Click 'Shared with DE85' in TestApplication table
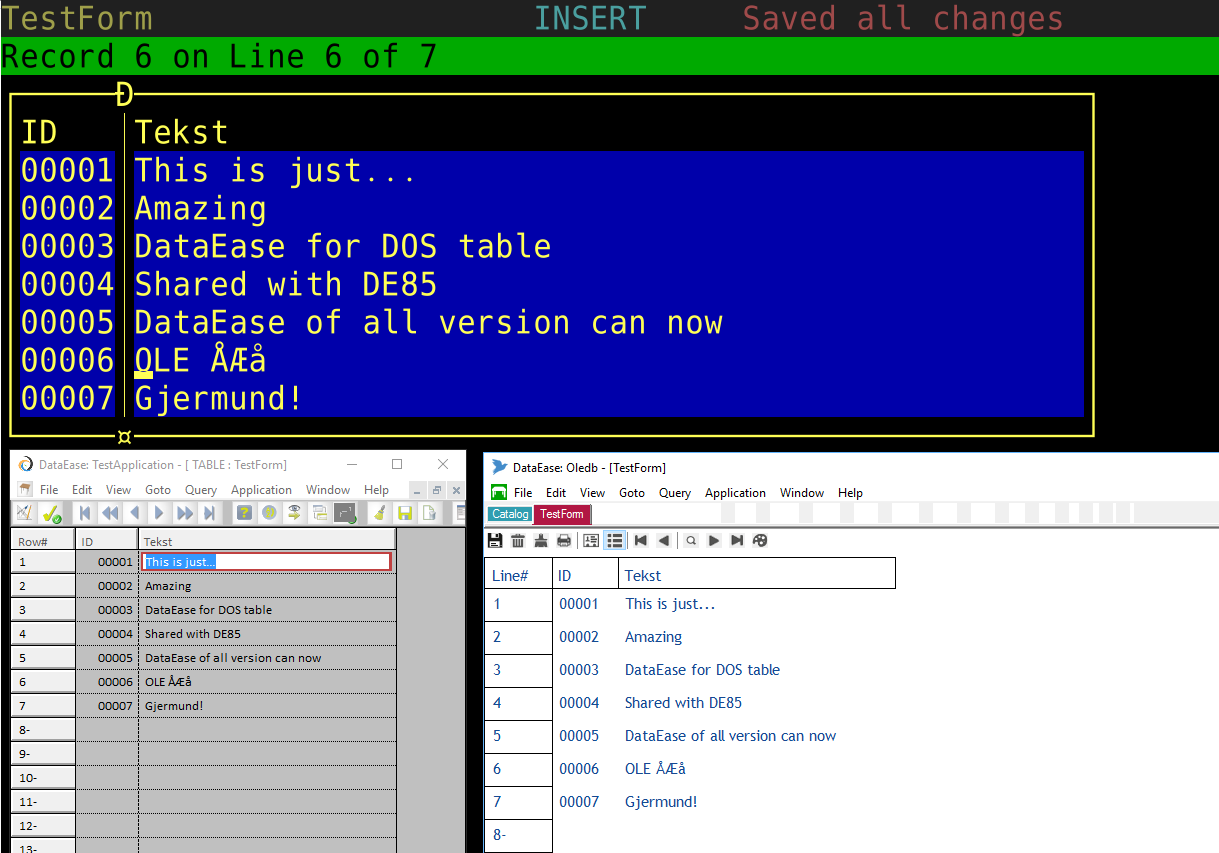1219x853 pixels. pyautogui.click(x=193, y=634)
